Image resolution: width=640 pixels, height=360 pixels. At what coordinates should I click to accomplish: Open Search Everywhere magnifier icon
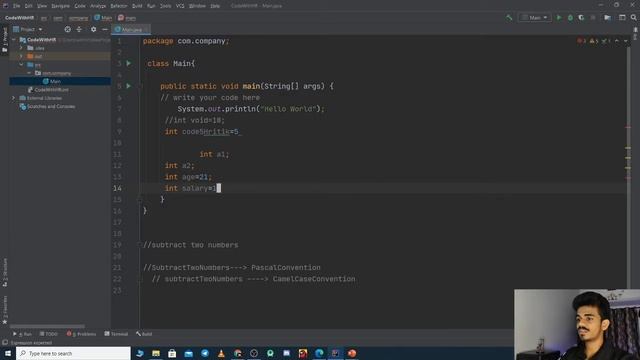pyautogui.click(x=633, y=18)
